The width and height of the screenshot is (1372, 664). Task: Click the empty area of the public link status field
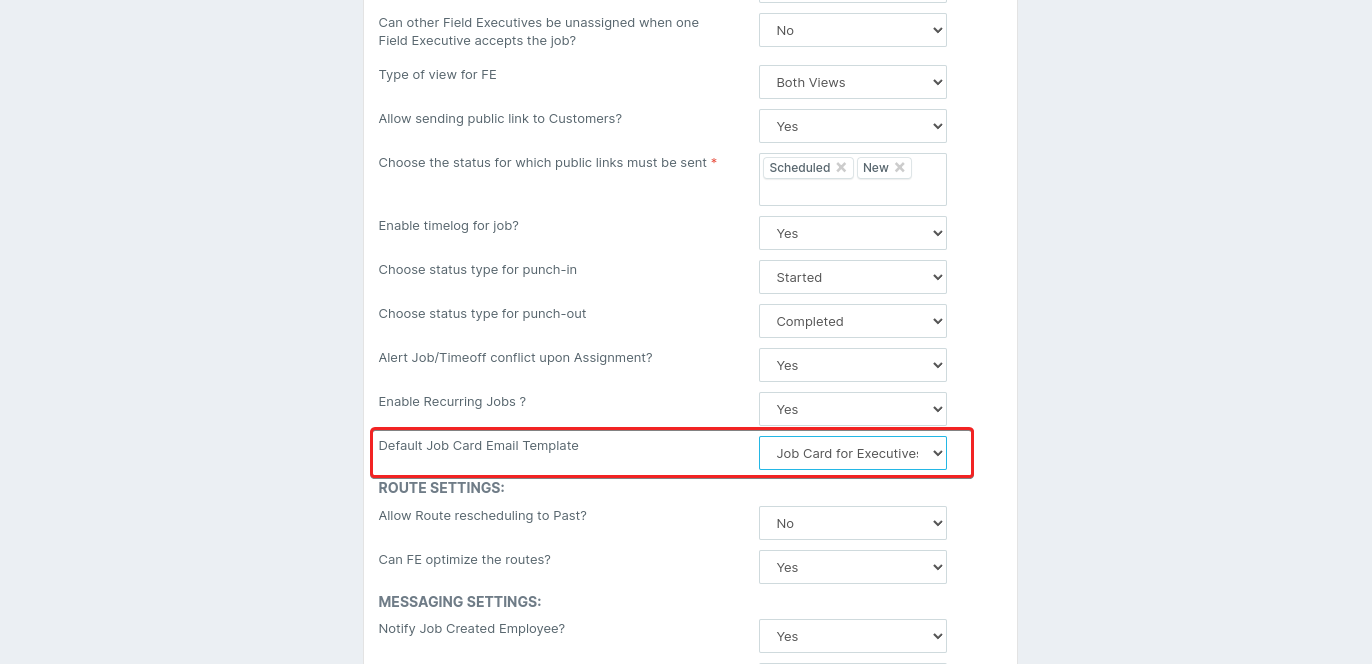pos(852,192)
